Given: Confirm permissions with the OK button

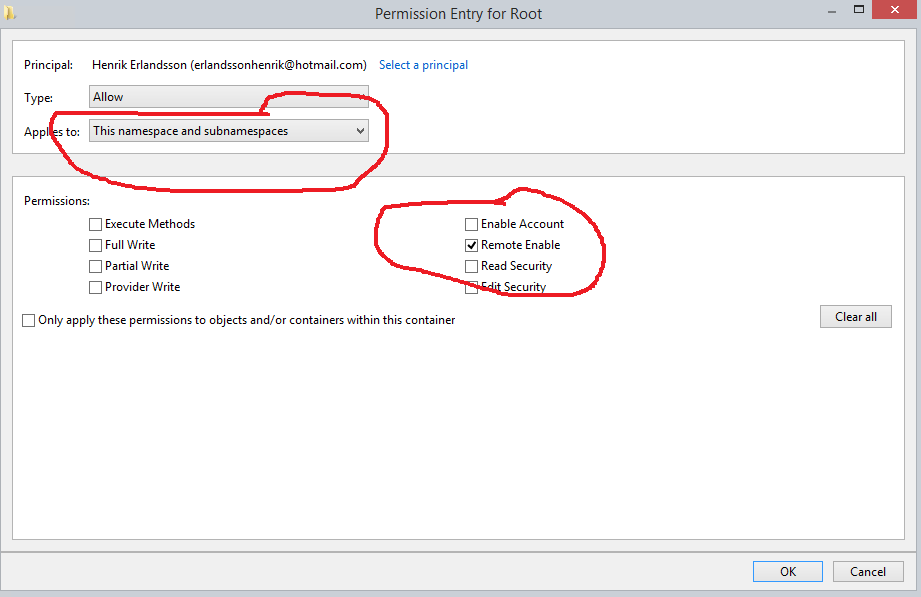Looking at the screenshot, I should point(786,571).
